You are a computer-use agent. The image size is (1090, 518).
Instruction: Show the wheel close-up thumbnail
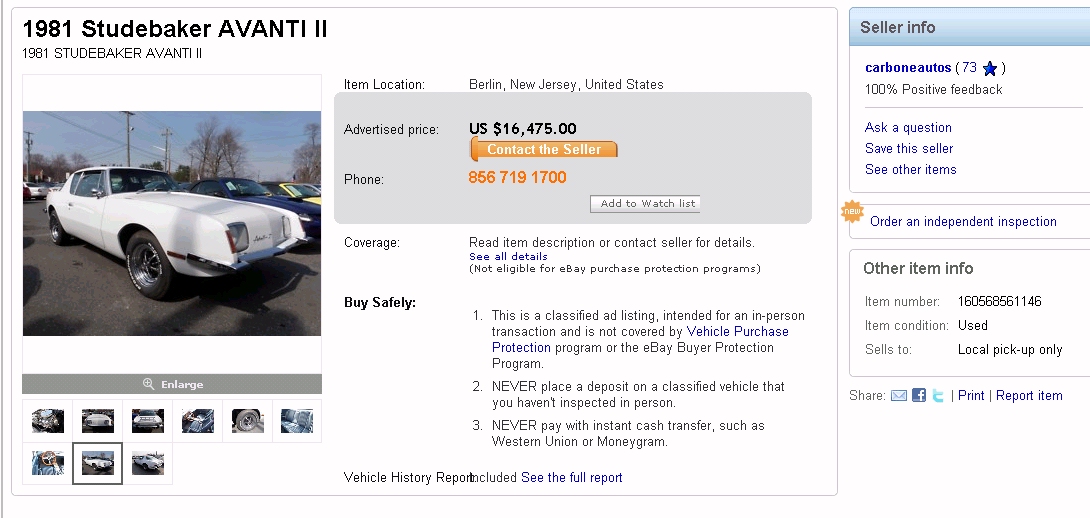click(x=247, y=421)
